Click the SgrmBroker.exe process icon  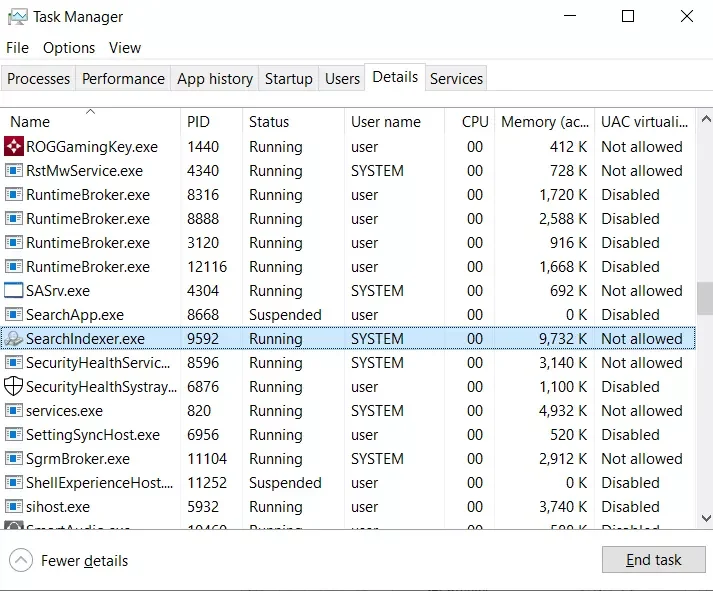[14, 459]
